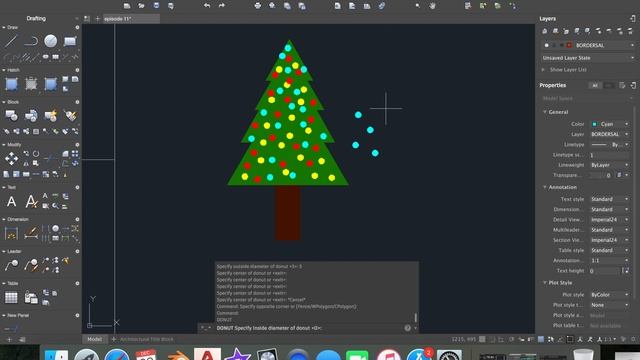Add a new drawing tab with plus
This screenshot has height=360, width=640.
(97, 19)
